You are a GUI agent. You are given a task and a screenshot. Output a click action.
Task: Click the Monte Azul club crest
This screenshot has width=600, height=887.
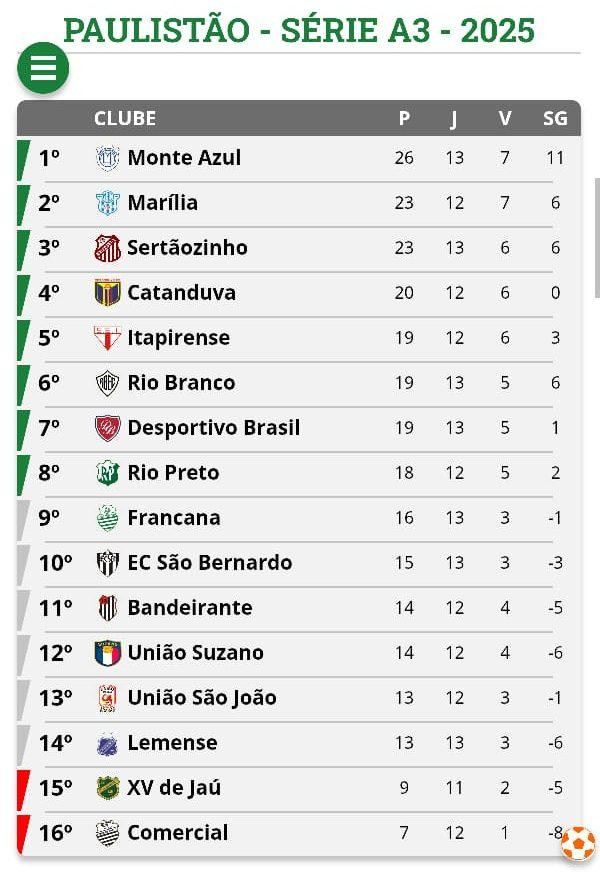(x=107, y=158)
